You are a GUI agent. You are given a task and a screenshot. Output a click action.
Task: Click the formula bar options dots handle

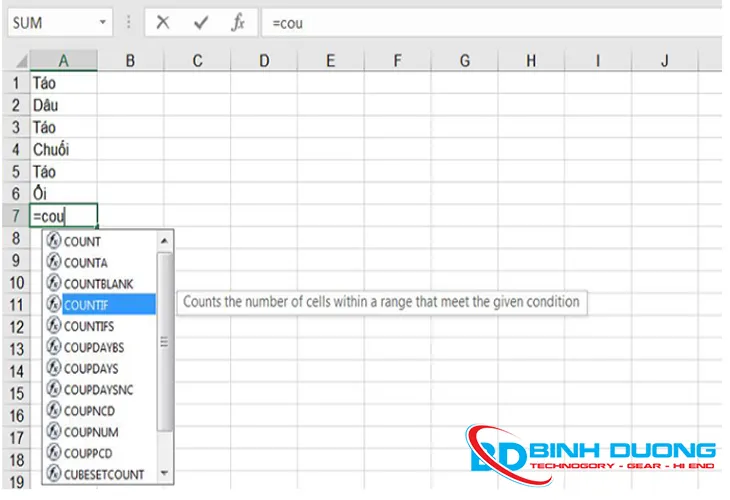128,22
